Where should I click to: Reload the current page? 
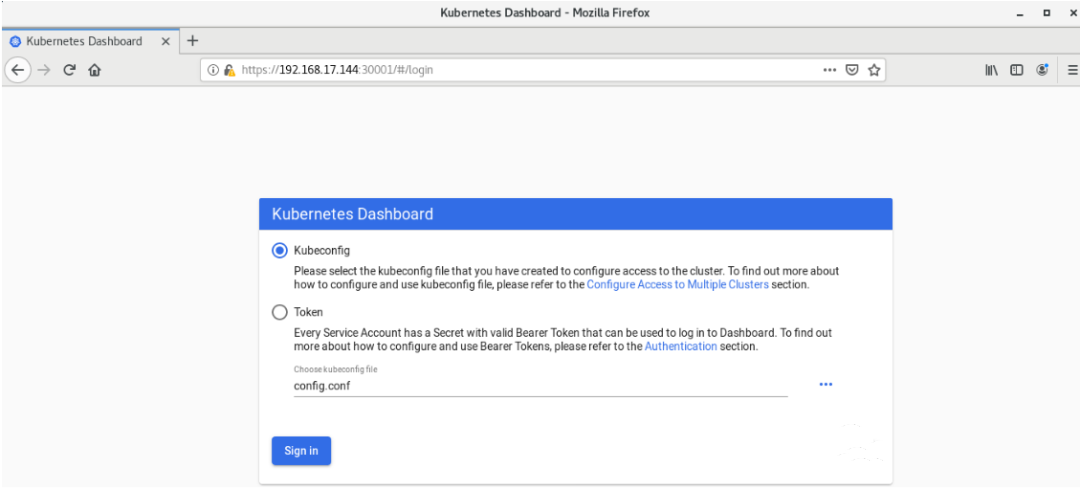69,70
